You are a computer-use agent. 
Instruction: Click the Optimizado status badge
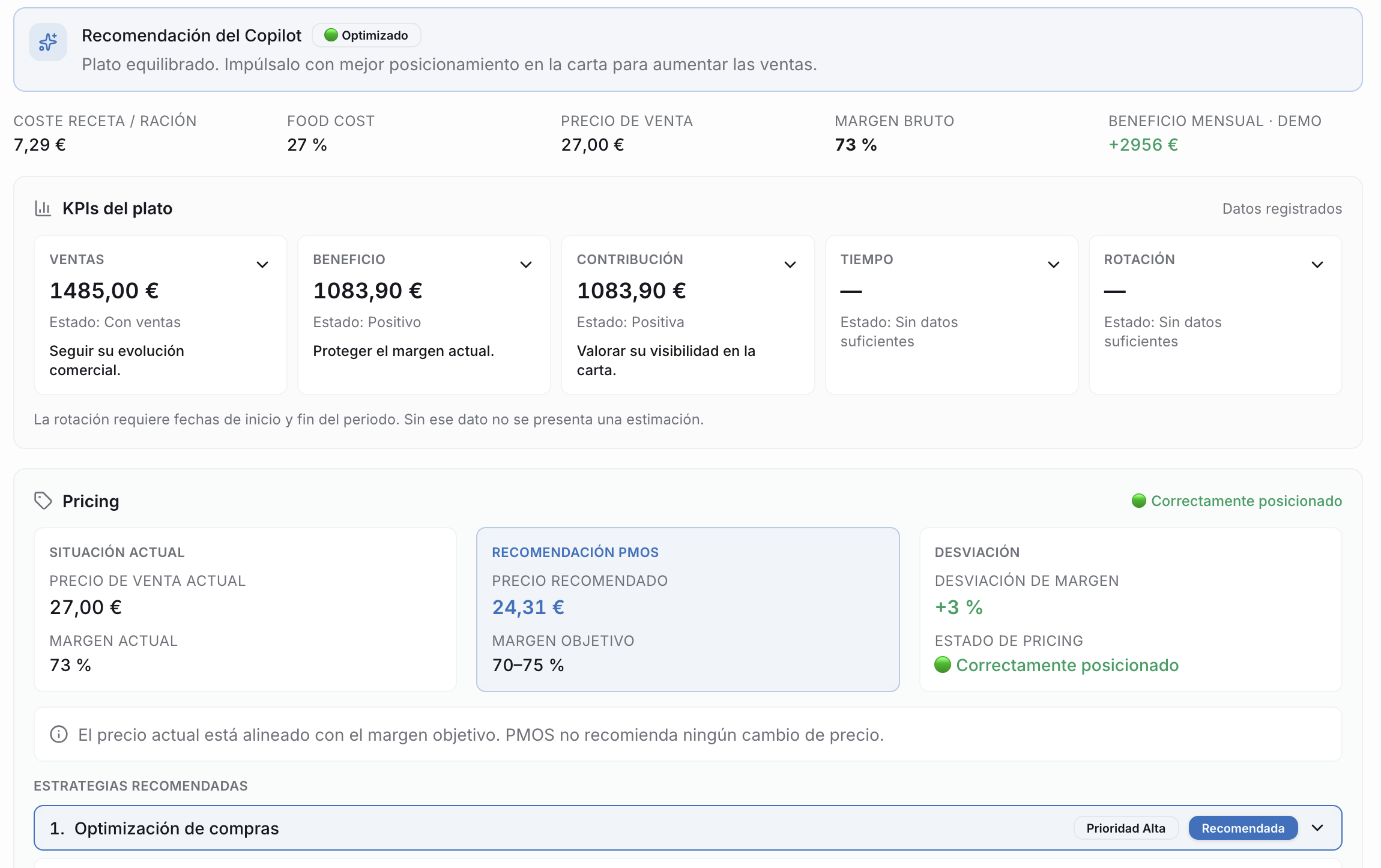[366, 35]
